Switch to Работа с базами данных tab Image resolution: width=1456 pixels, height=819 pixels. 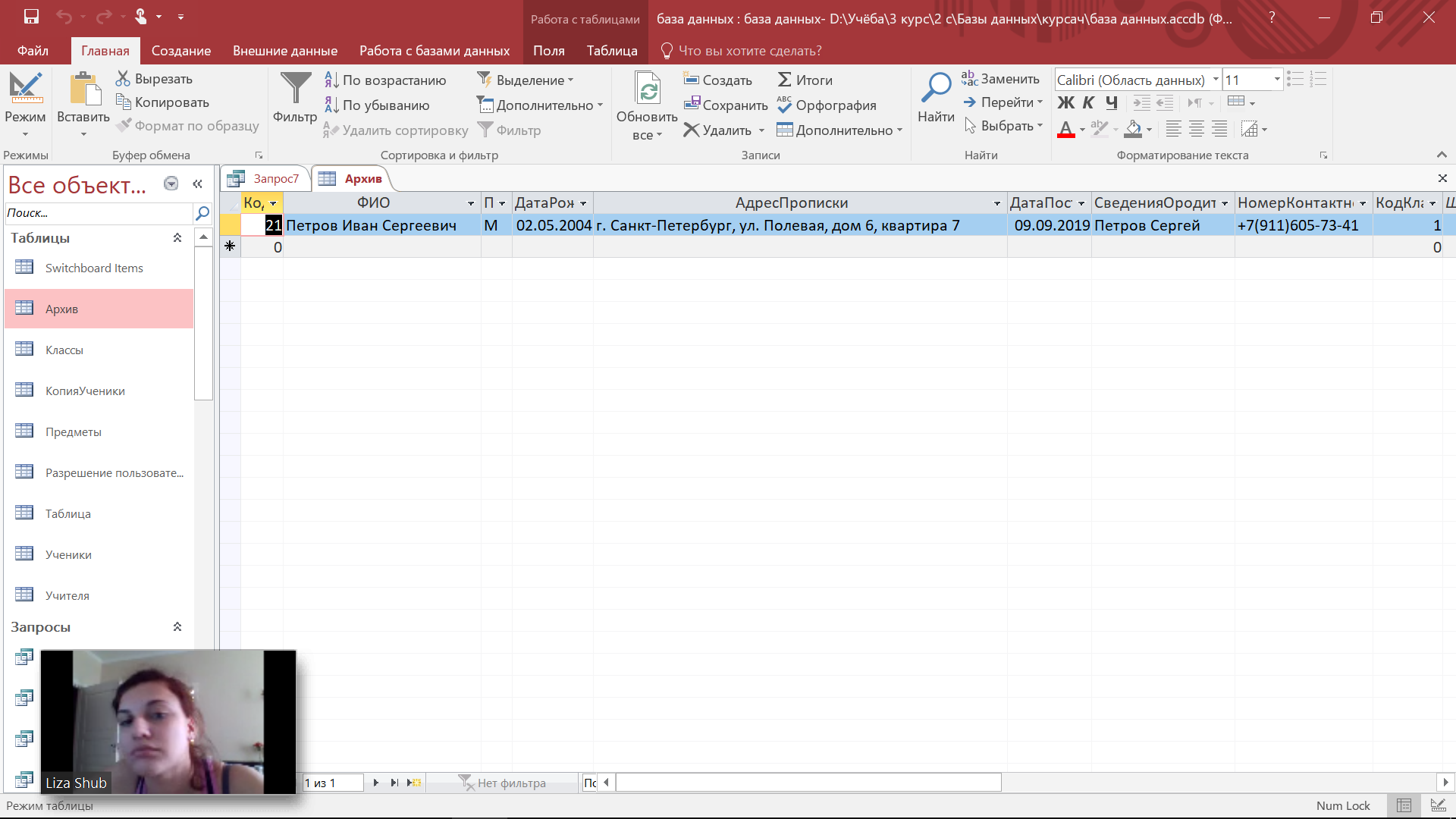[x=435, y=51]
